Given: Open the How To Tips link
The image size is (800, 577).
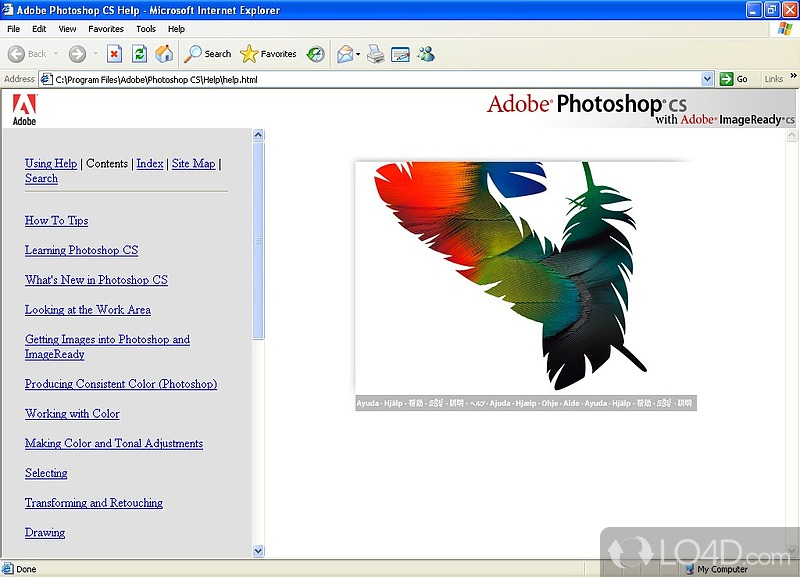Looking at the screenshot, I should 56,221.
